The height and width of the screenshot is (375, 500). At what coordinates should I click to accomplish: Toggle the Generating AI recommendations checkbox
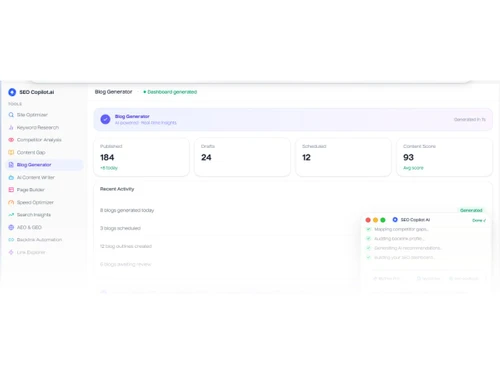pyautogui.click(x=369, y=248)
